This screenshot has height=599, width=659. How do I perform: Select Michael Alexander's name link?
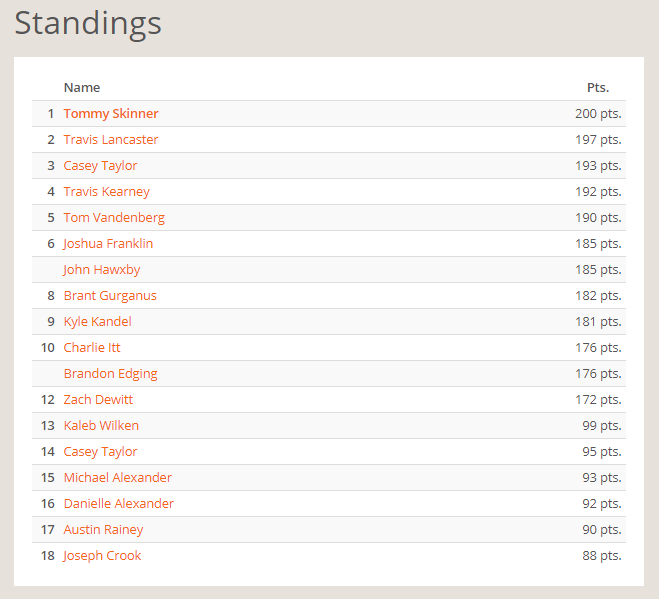(117, 478)
